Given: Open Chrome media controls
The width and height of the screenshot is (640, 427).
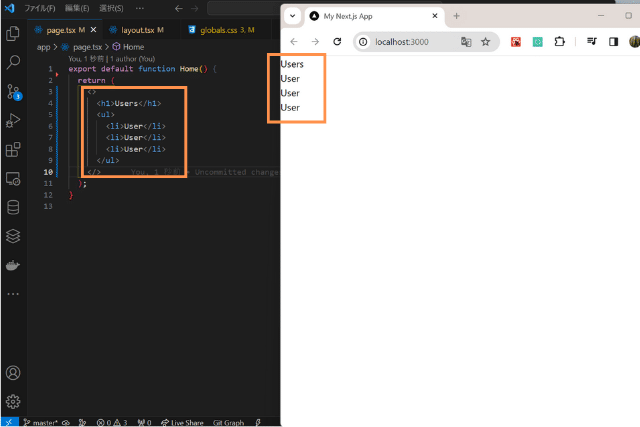Looking at the screenshot, I should 592,42.
